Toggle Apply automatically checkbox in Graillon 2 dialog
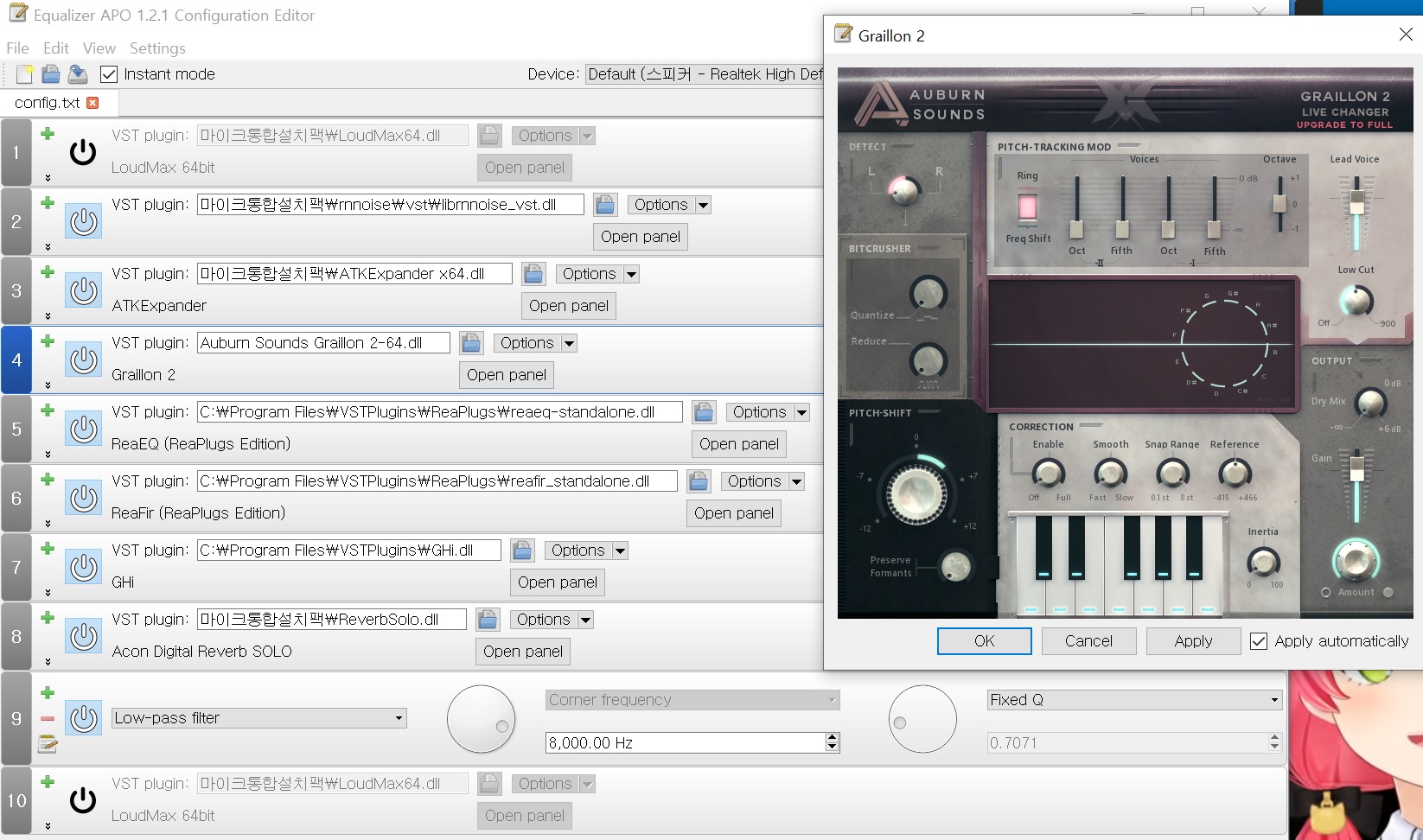1423x840 pixels. pos(1259,641)
